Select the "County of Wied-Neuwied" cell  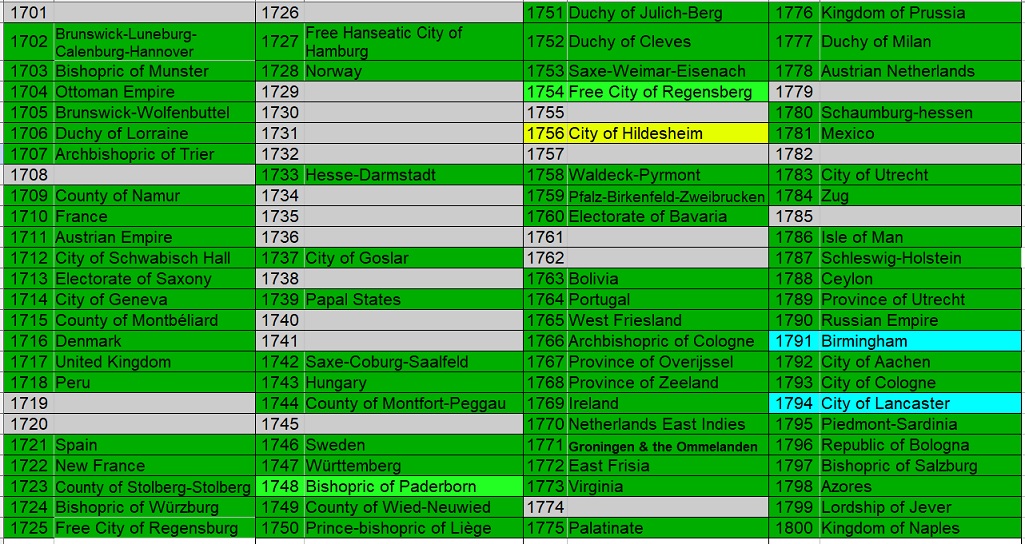click(x=413, y=507)
